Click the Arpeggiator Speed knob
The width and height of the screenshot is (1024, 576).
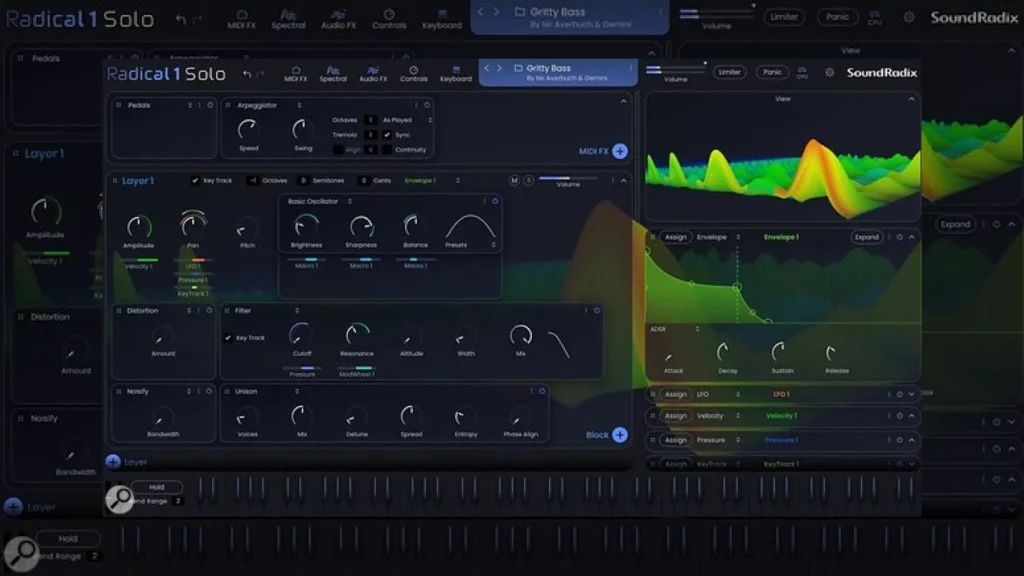pyautogui.click(x=248, y=130)
